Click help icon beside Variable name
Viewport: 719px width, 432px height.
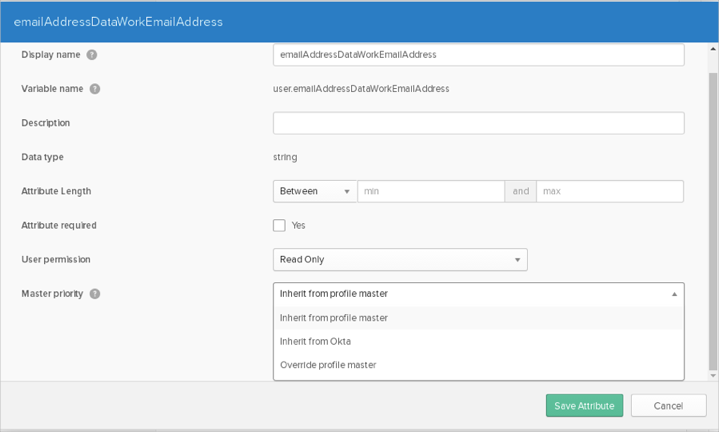click(95, 89)
